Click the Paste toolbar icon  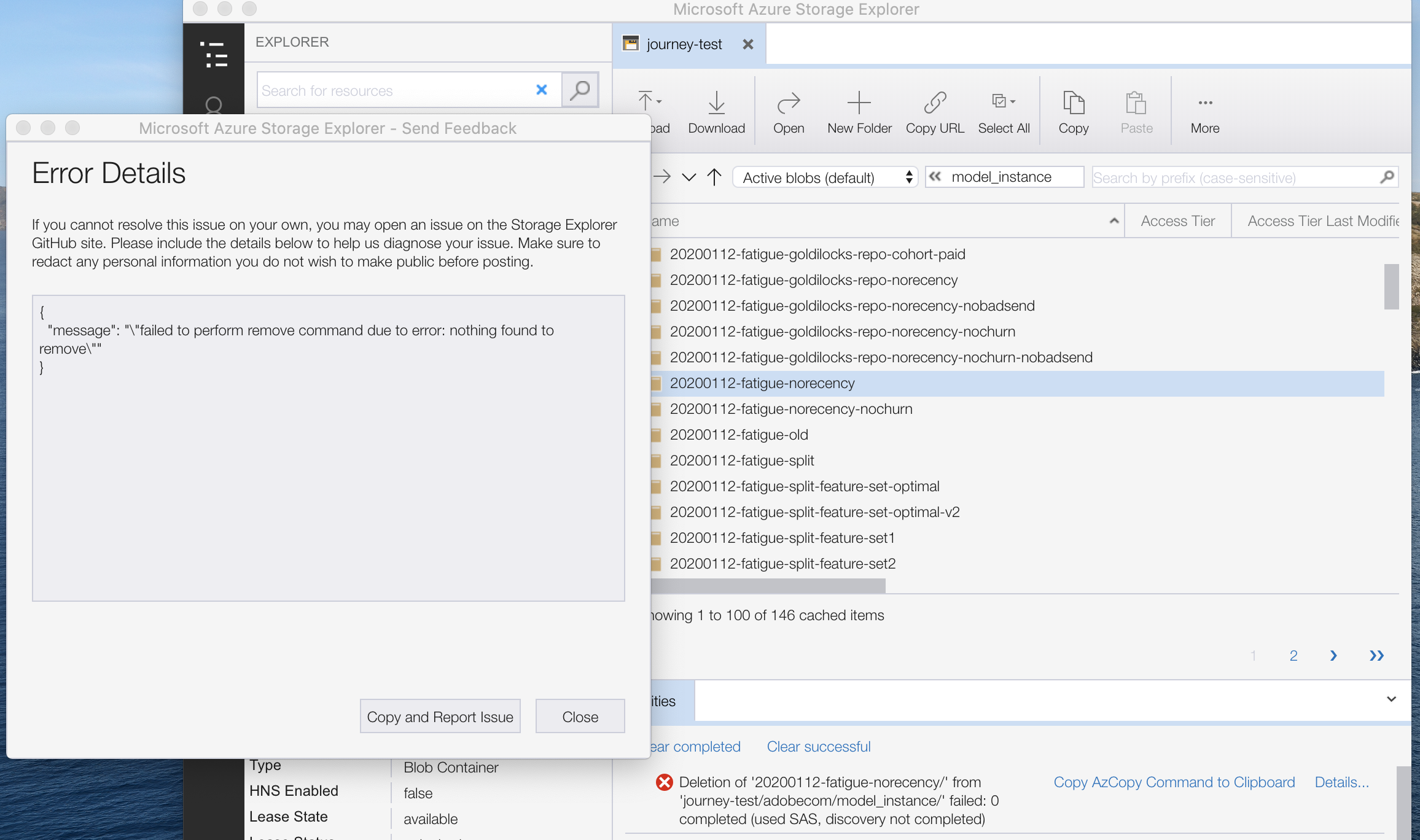[x=1136, y=111]
